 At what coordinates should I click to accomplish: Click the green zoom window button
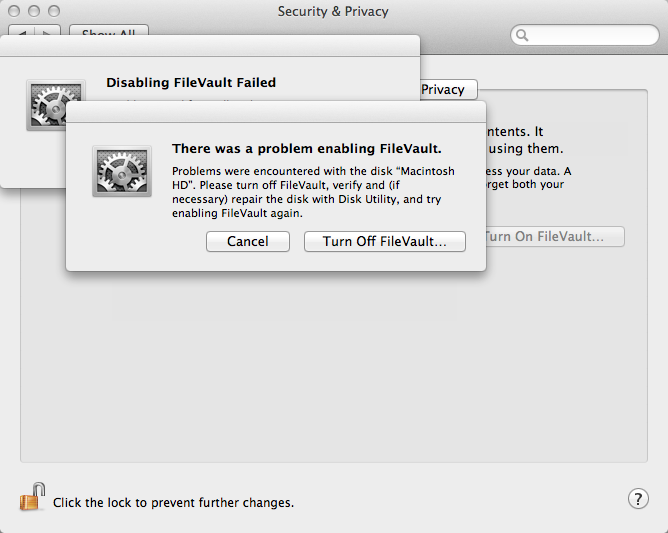[54, 11]
